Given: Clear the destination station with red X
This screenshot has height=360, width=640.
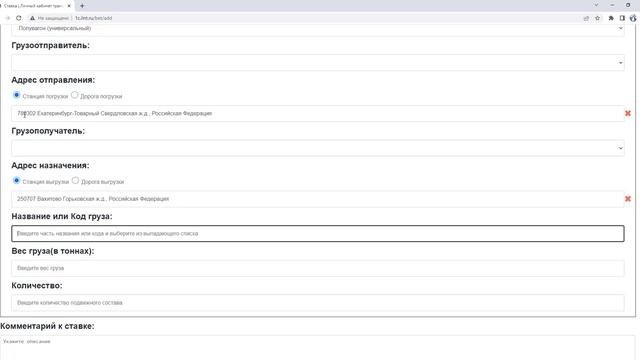Looking at the screenshot, I should point(628,199).
